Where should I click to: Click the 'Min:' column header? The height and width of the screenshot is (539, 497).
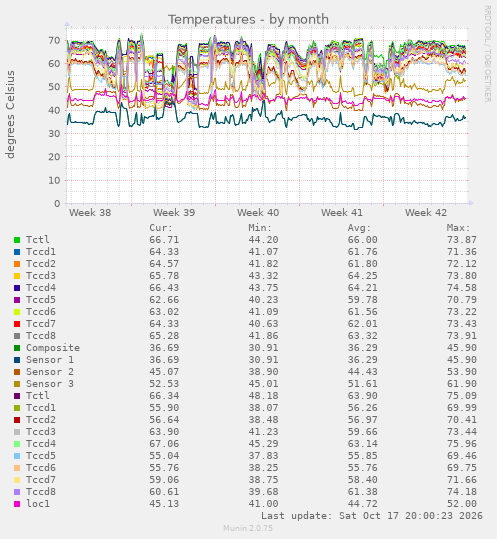pyautogui.click(x=260, y=228)
